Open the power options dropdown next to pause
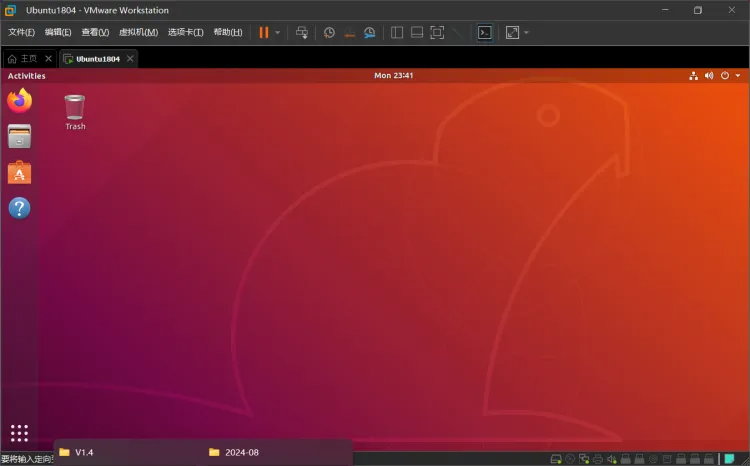 click(277, 33)
